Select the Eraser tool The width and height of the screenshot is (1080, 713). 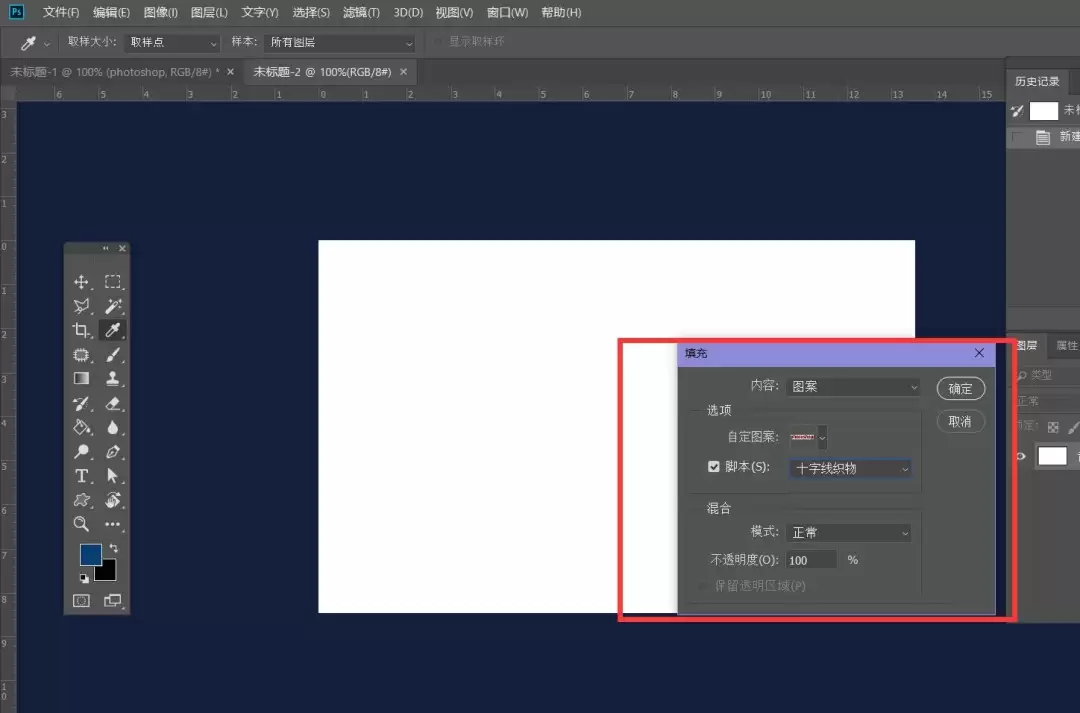112,403
